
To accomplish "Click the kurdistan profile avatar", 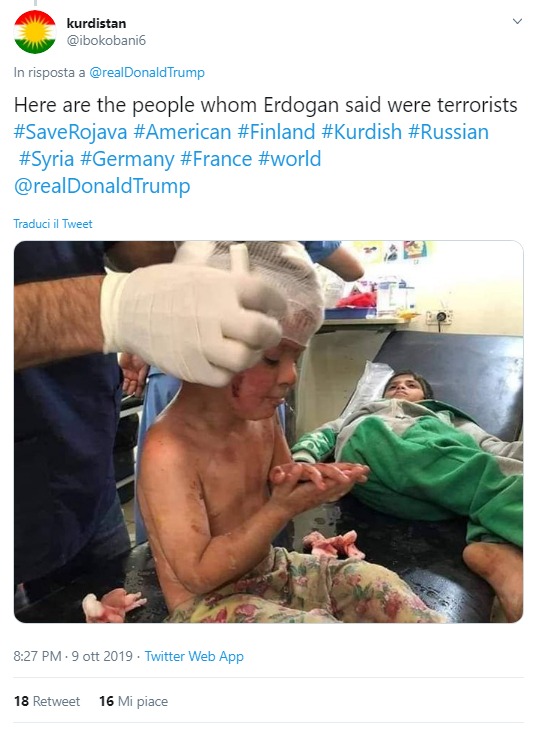I will (35, 32).
